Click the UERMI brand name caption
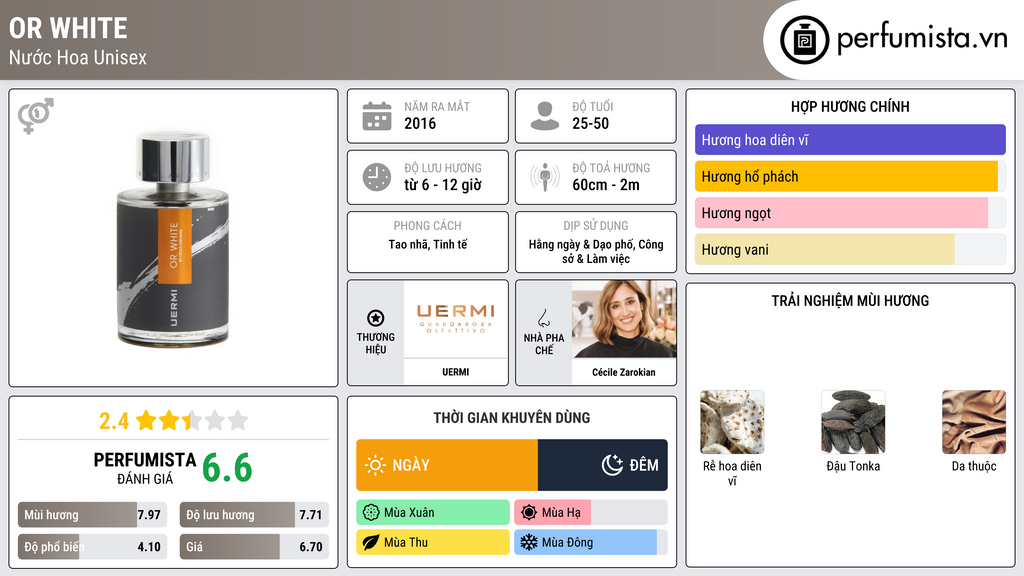The width and height of the screenshot is (1024, 576). coord(456,372)
